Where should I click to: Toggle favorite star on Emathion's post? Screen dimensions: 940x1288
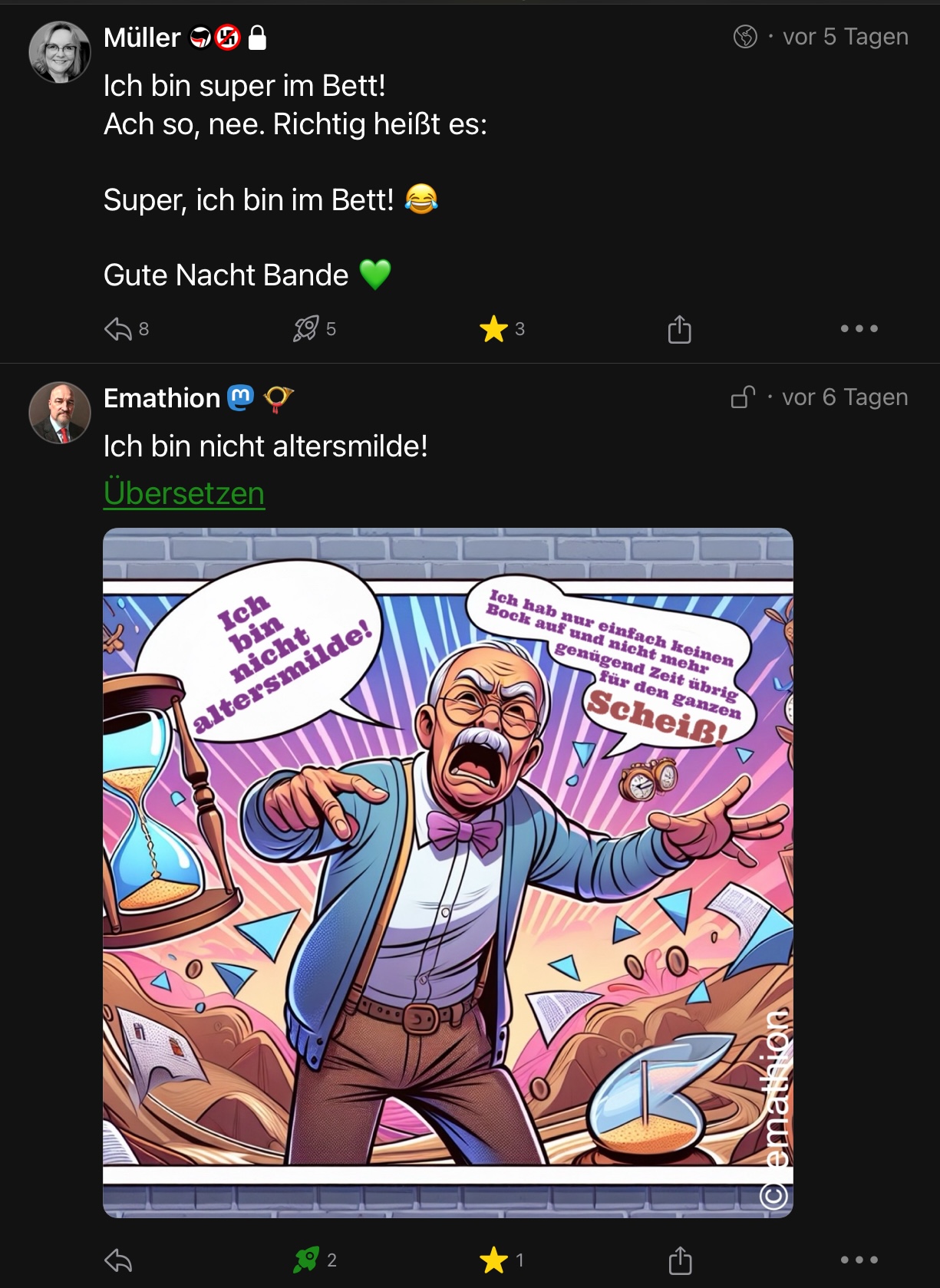pyautogui.click(x=493, y=1260)
